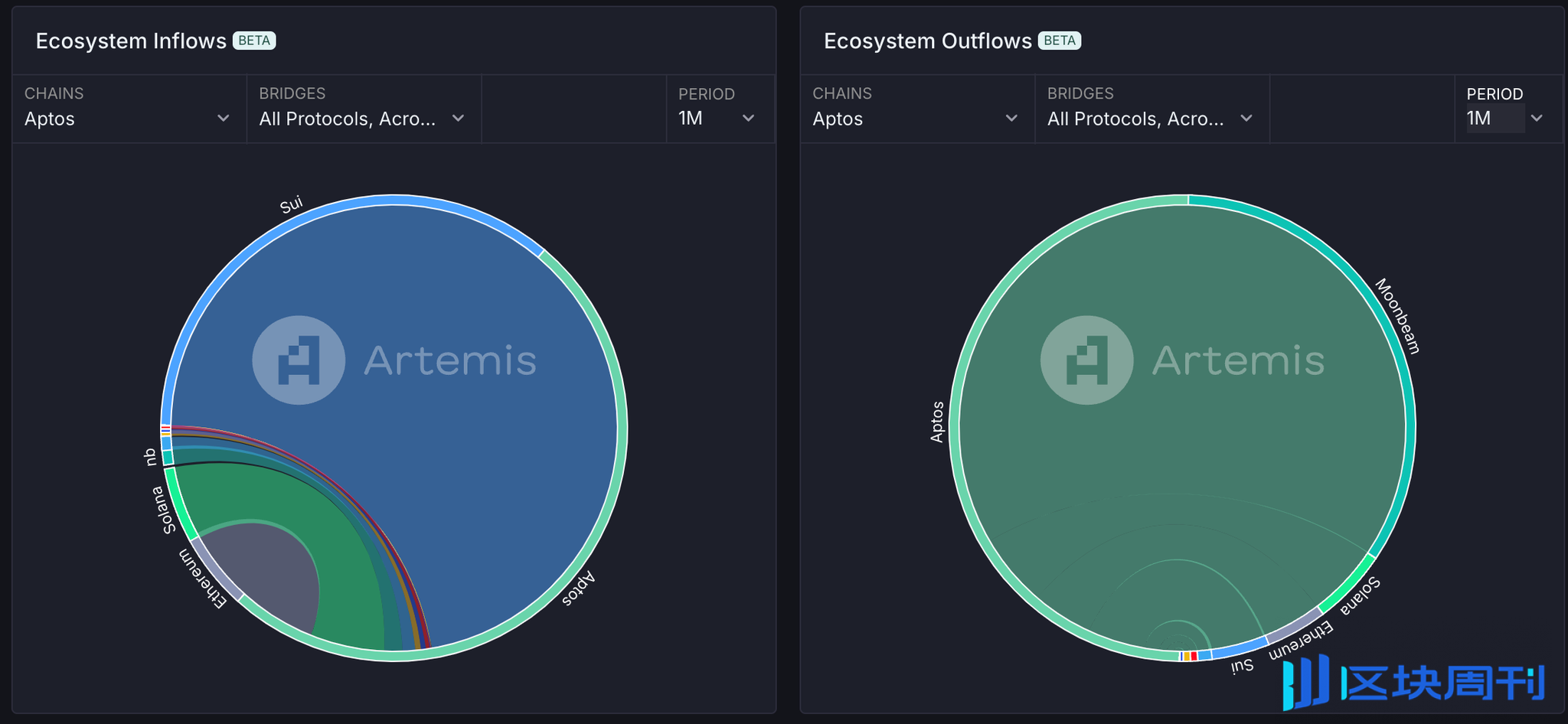Click the BETA badge beside Ecosystem Outflows
This screenshot has height=724, width=1568.
click(x=1060, y=41)
